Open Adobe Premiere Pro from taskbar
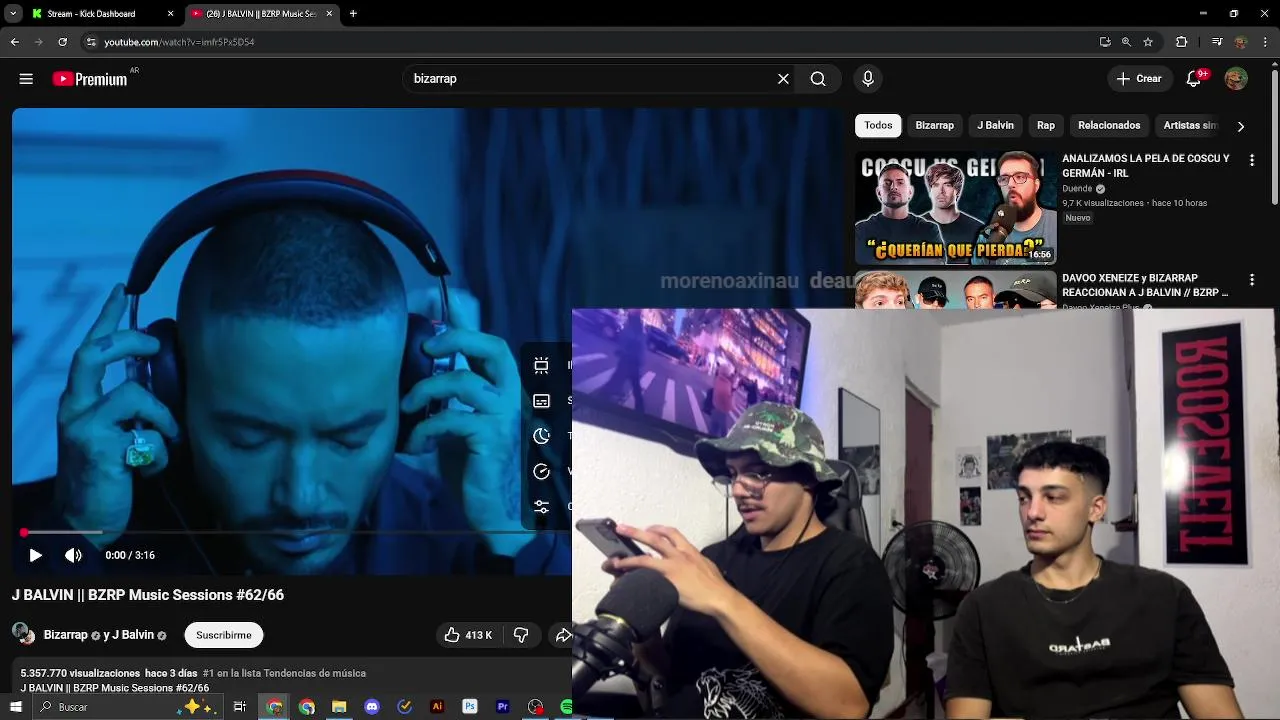1280x720 pixels. tap(503, 707)
